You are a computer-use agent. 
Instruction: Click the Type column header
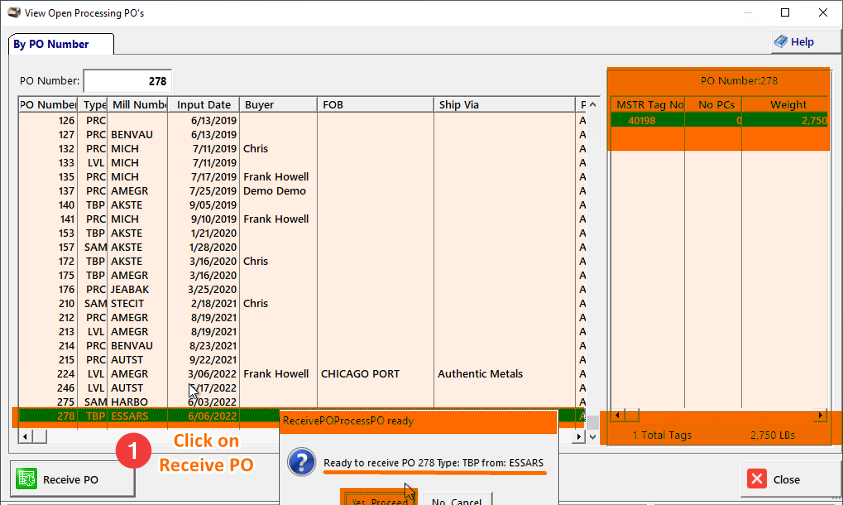click(x=93, y=104)
